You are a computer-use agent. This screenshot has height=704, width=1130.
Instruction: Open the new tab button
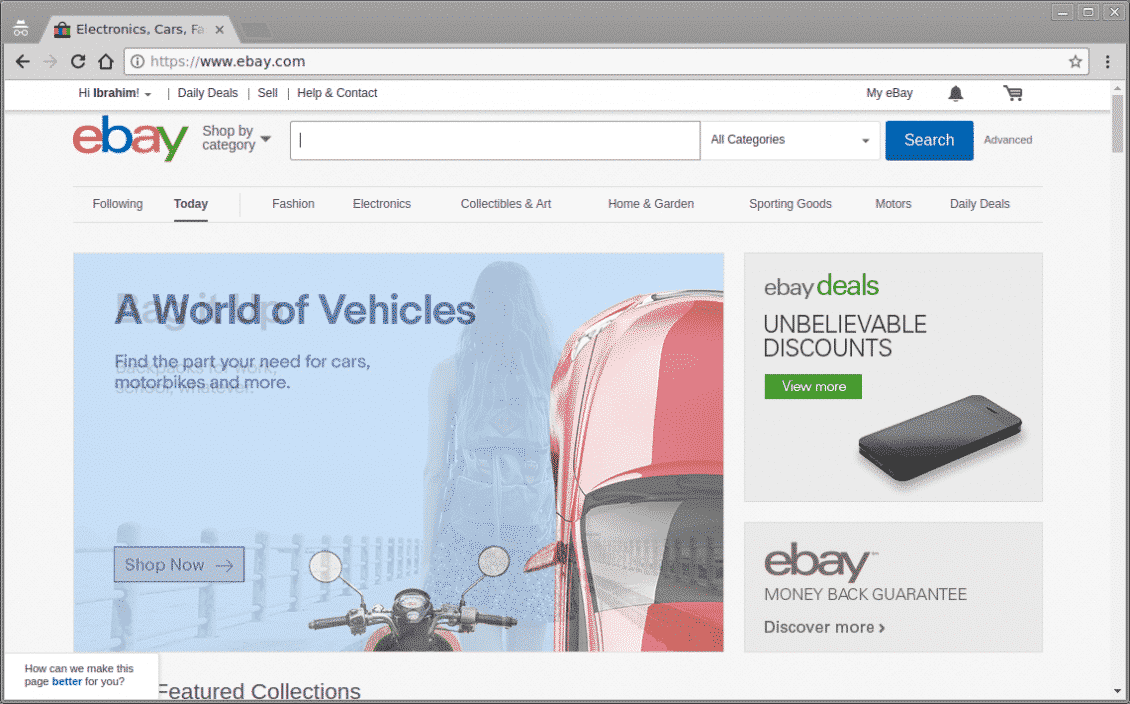pyautogui.click(x=257, y=30)
